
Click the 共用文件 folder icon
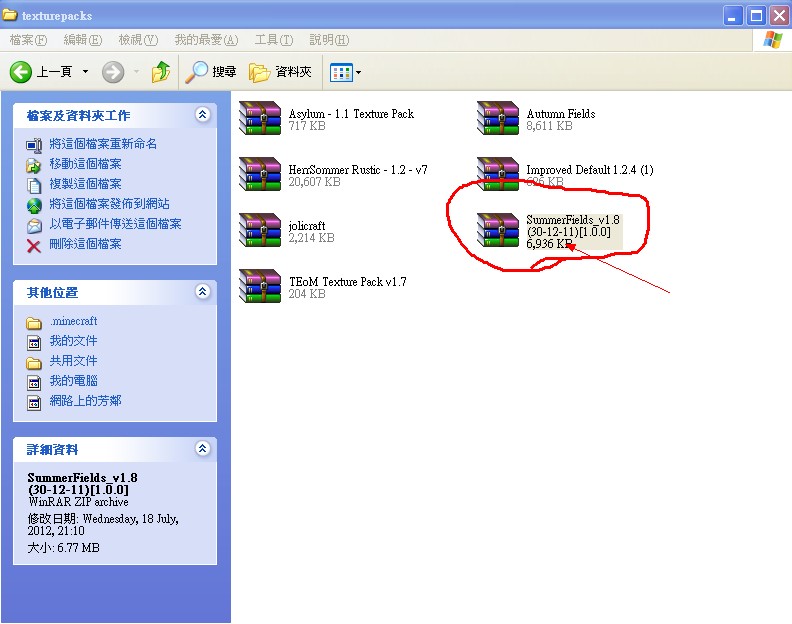(x=34, y=363)
